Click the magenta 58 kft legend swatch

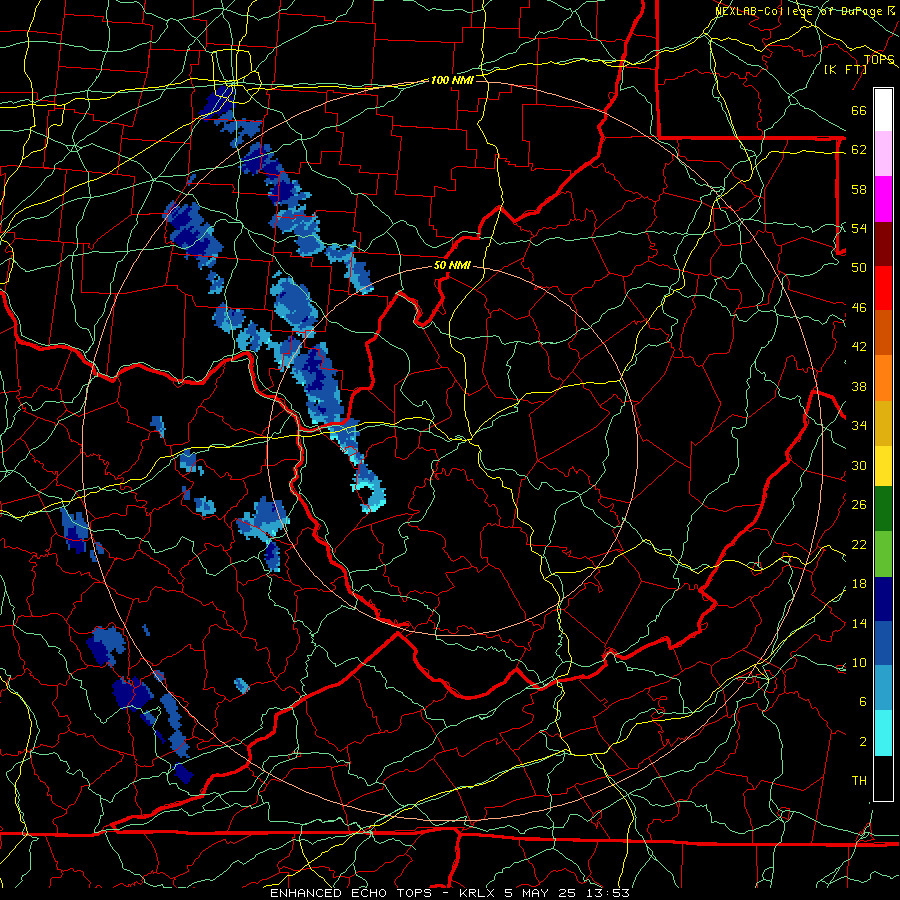click(x=883, y=199)
